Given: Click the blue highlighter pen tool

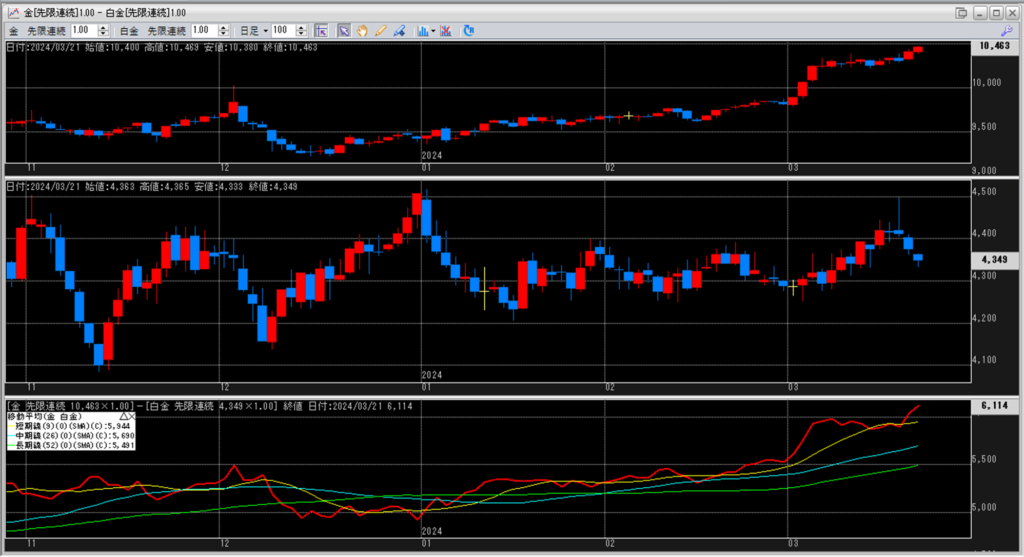Looking at the screenshot, I should click(398, 31).
